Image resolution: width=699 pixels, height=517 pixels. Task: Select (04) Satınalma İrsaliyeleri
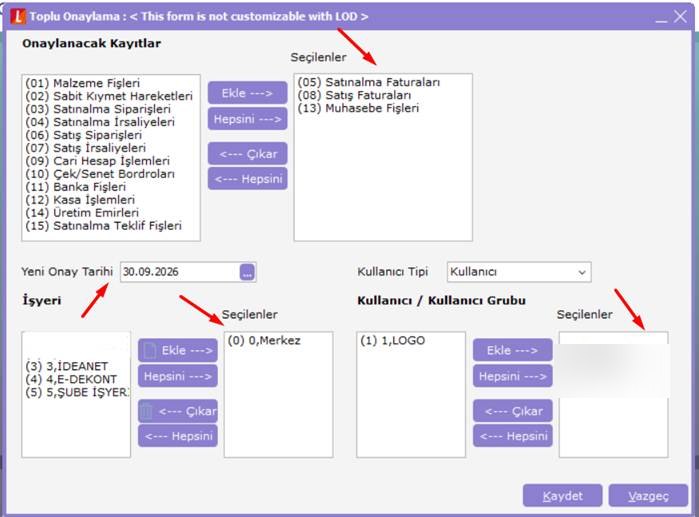(100, 122)
